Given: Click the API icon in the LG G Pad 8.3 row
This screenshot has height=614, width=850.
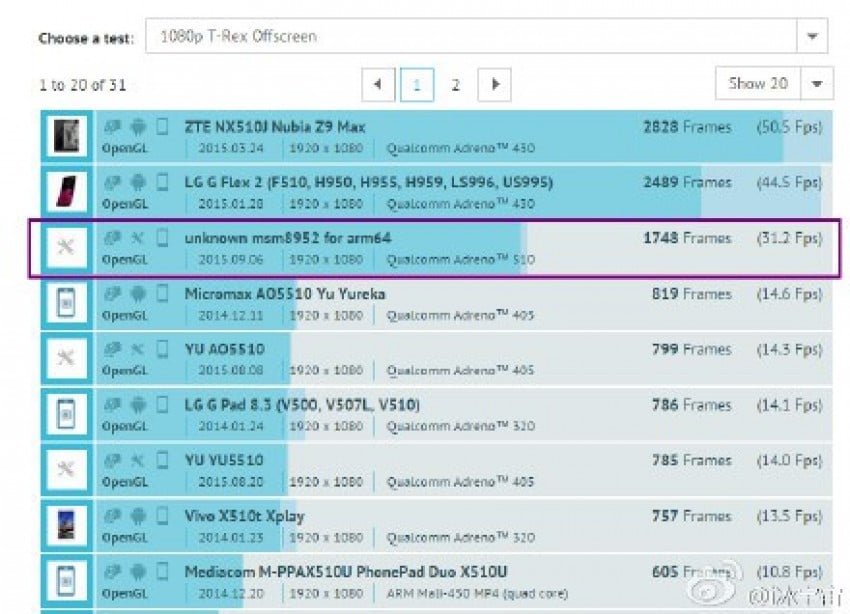Looking at the screenshot, I should click(112, 404).
